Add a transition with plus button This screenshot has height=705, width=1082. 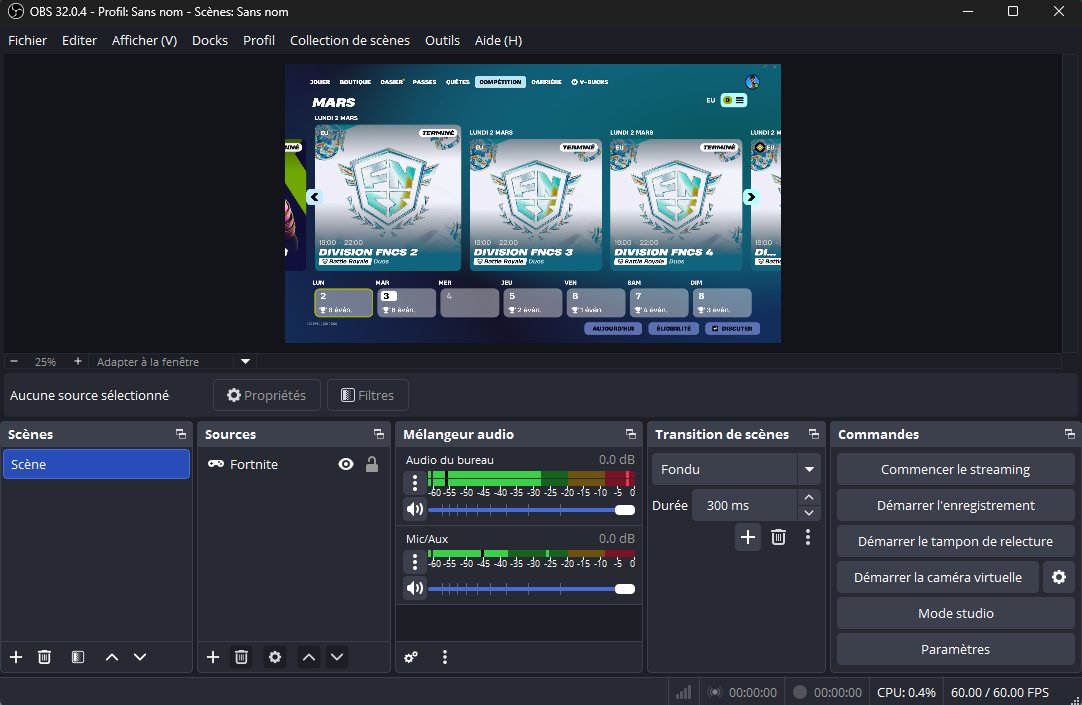point(747,537)
